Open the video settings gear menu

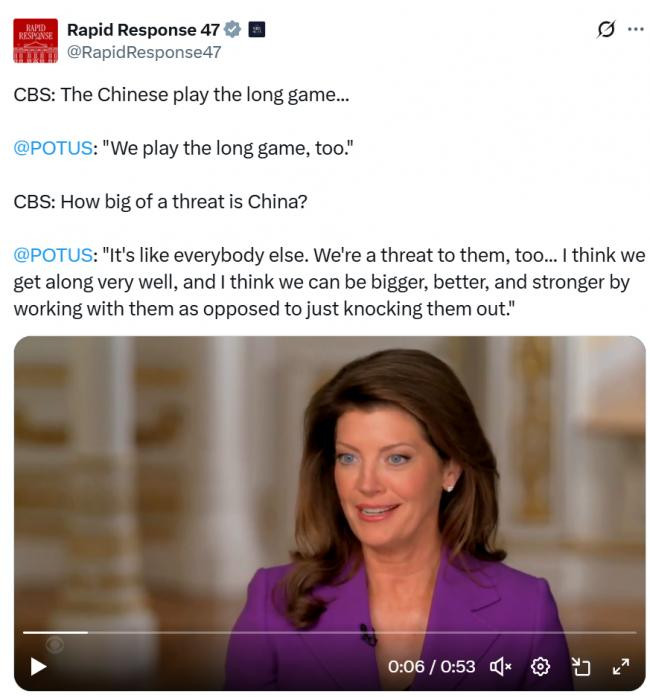tap(540, 667)
